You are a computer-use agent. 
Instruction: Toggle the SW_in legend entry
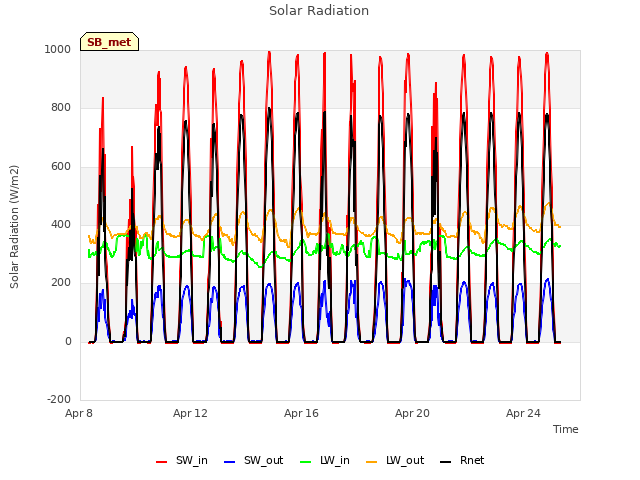182,460
